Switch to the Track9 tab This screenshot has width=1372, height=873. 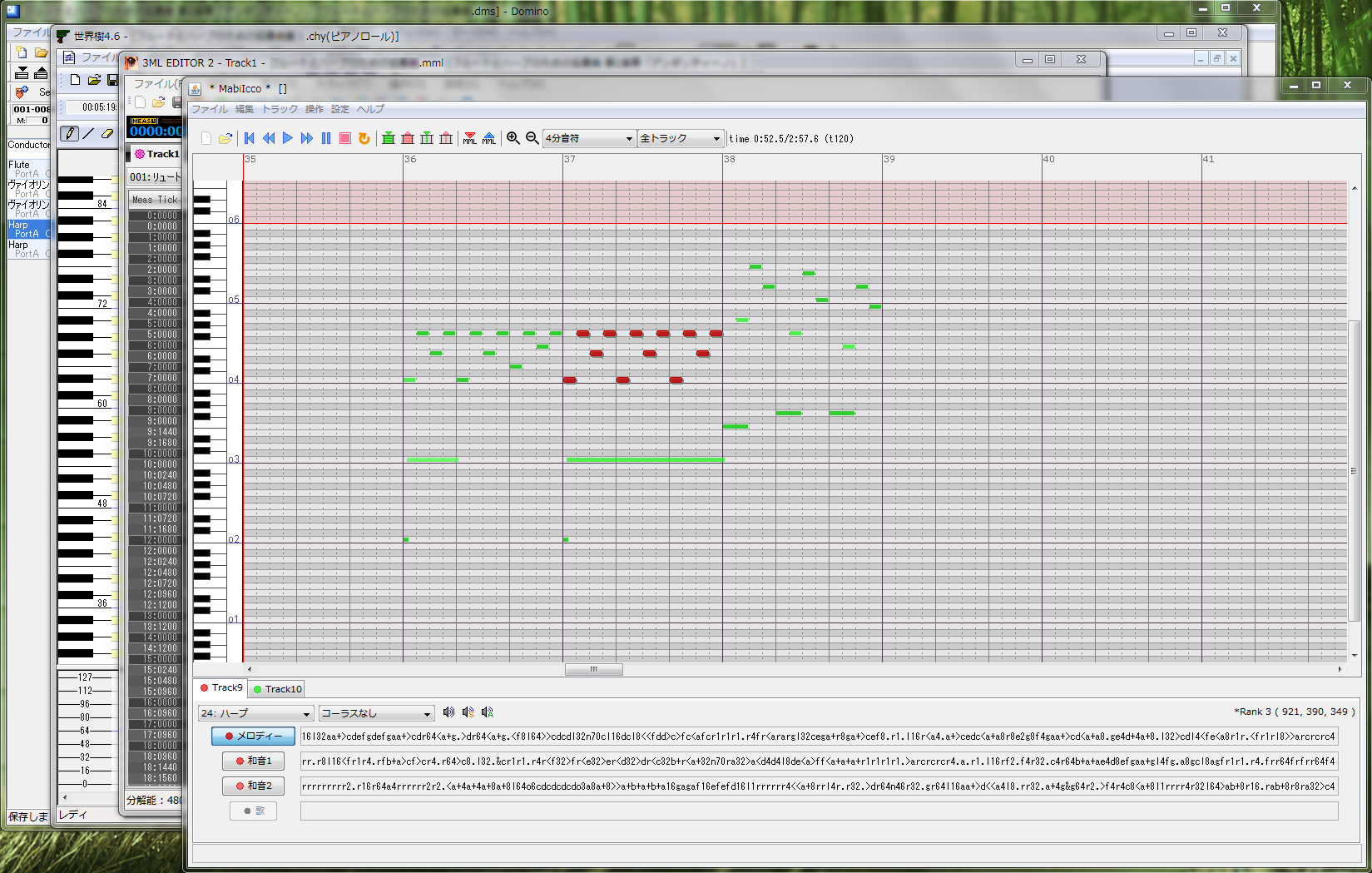(221, 688)
